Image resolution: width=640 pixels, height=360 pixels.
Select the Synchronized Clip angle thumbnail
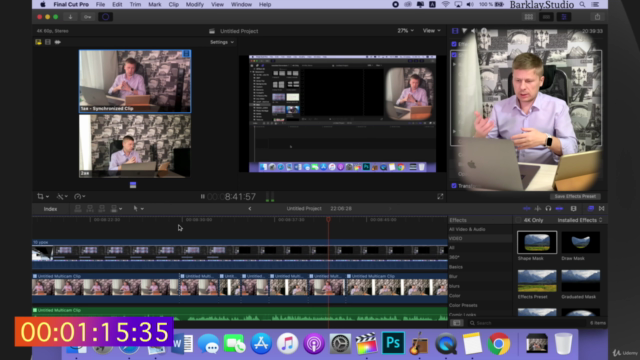pos(135,81)
